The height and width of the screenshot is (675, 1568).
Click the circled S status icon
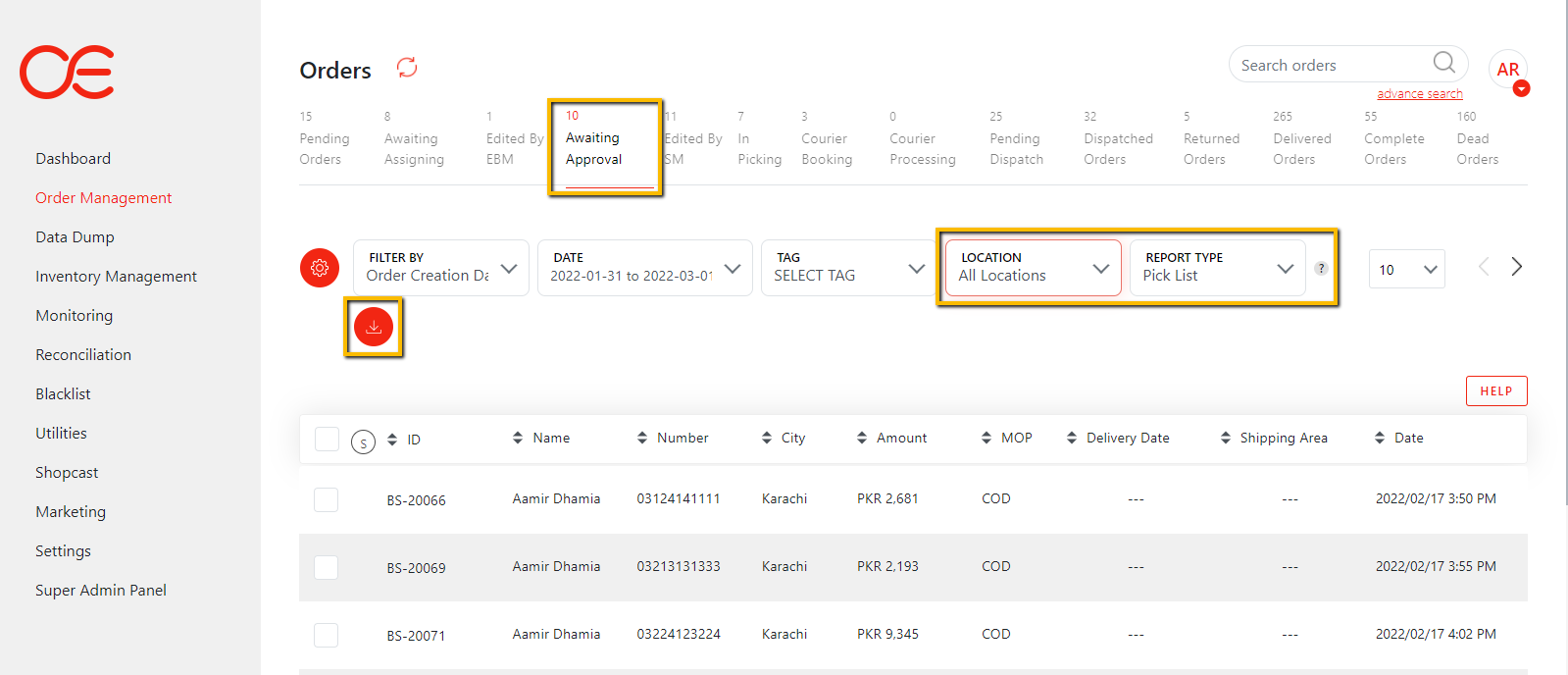(x=363, y=442)
